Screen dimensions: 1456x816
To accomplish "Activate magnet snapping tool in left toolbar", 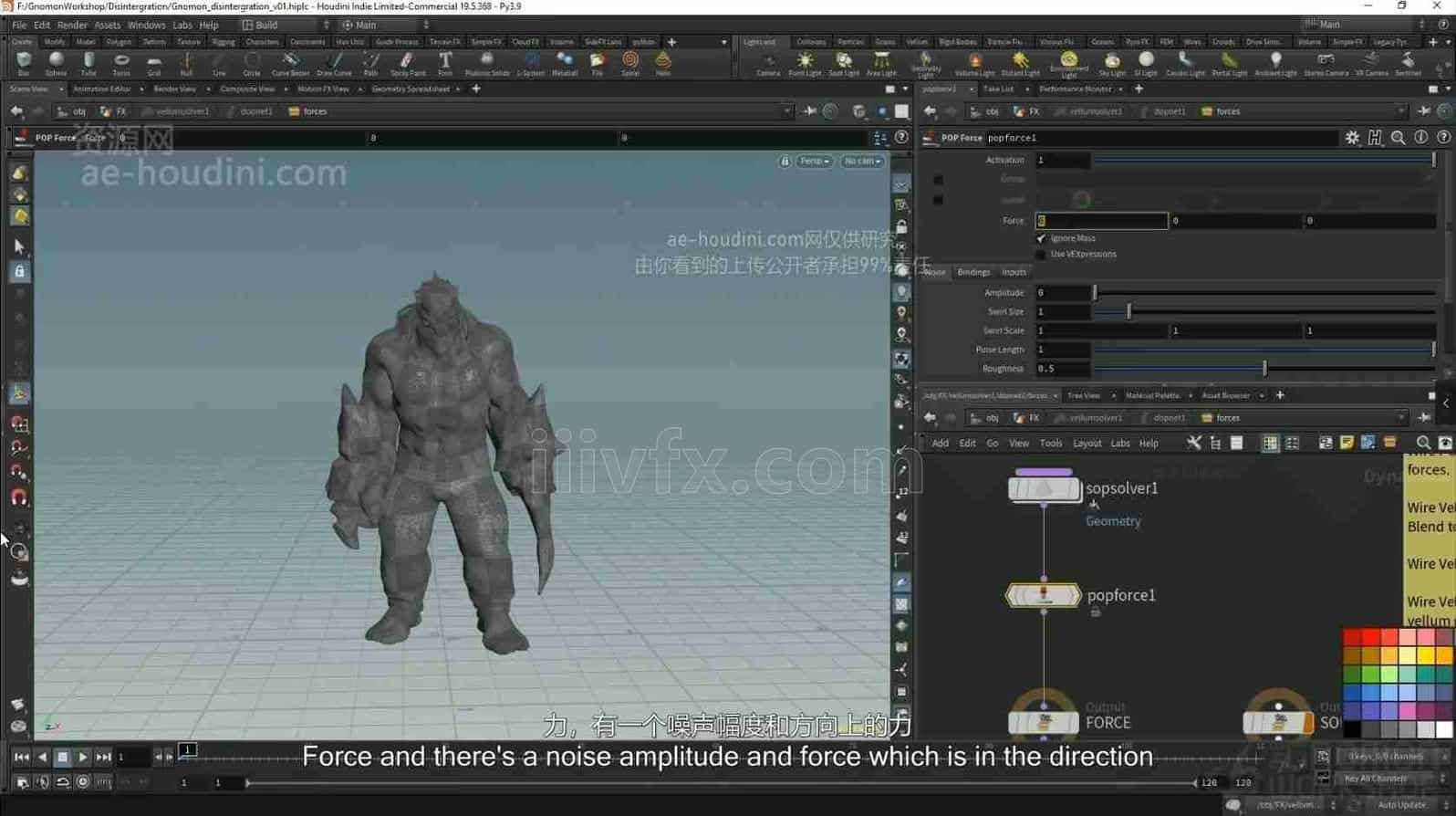I will tap(19, 497).
